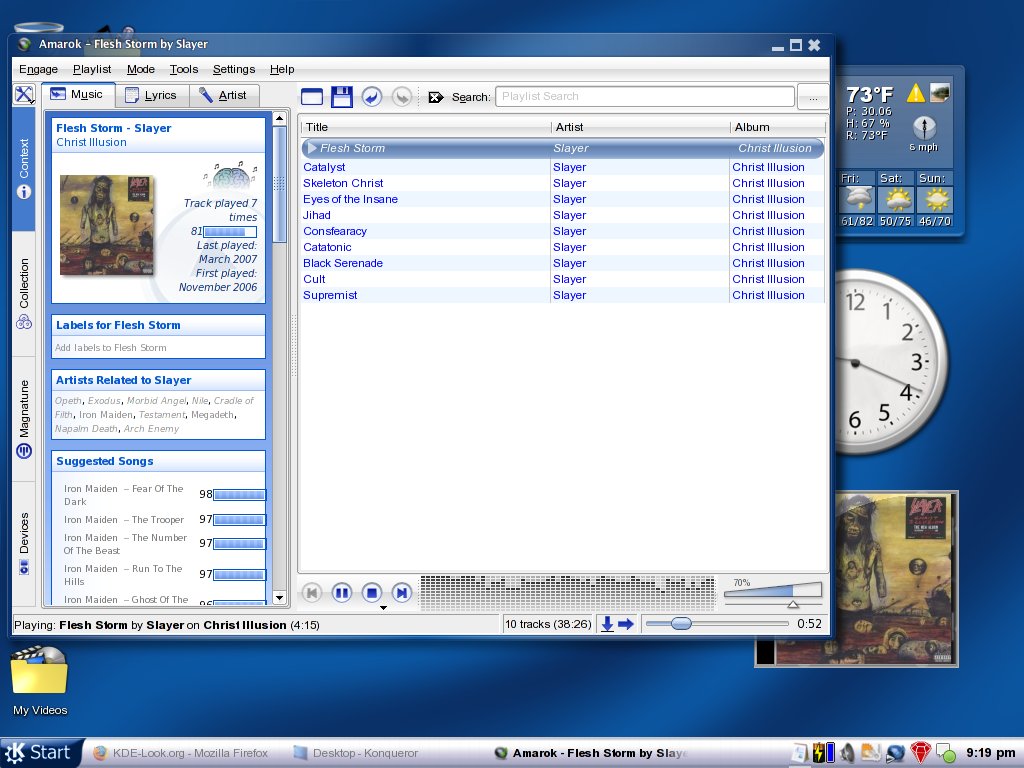Viewport: 1024px width, 768px height.
Task: Open related artist Megadeth link
Action: tap(213, 415)
